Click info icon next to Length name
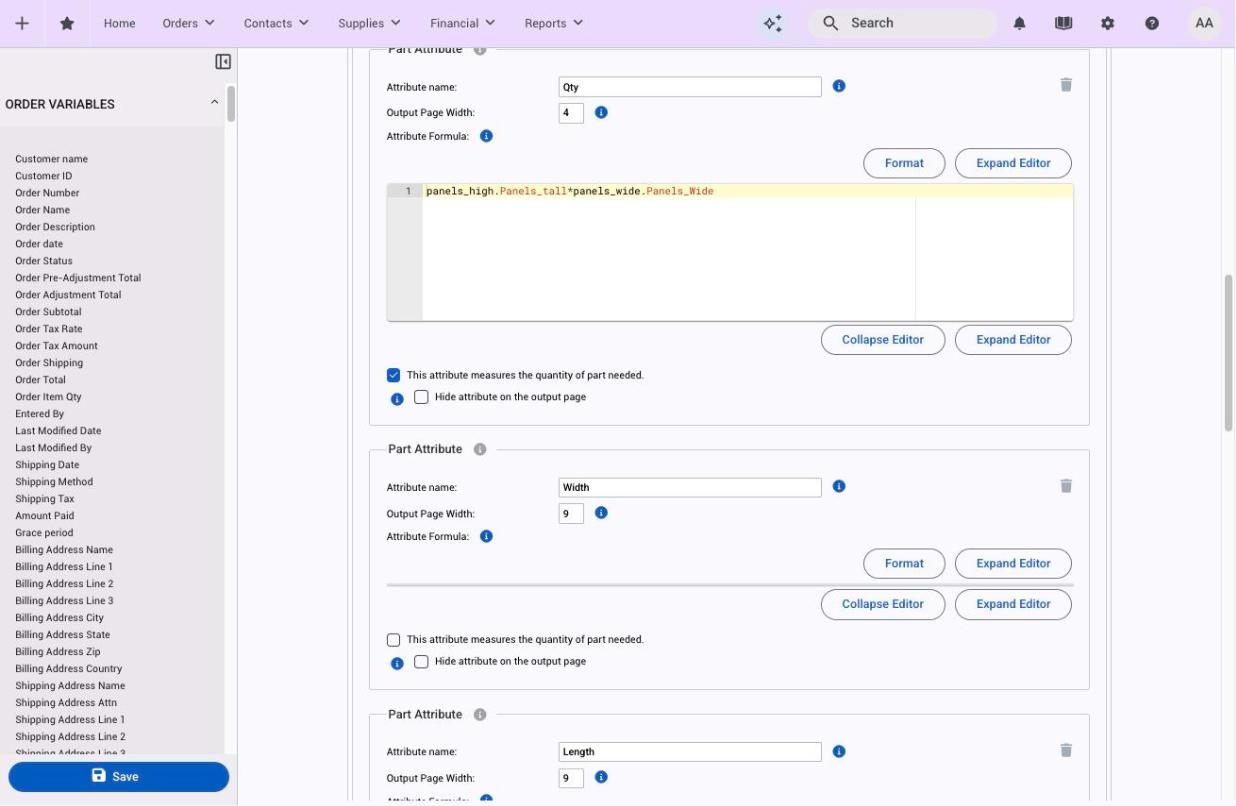 (x=839, y=751)
